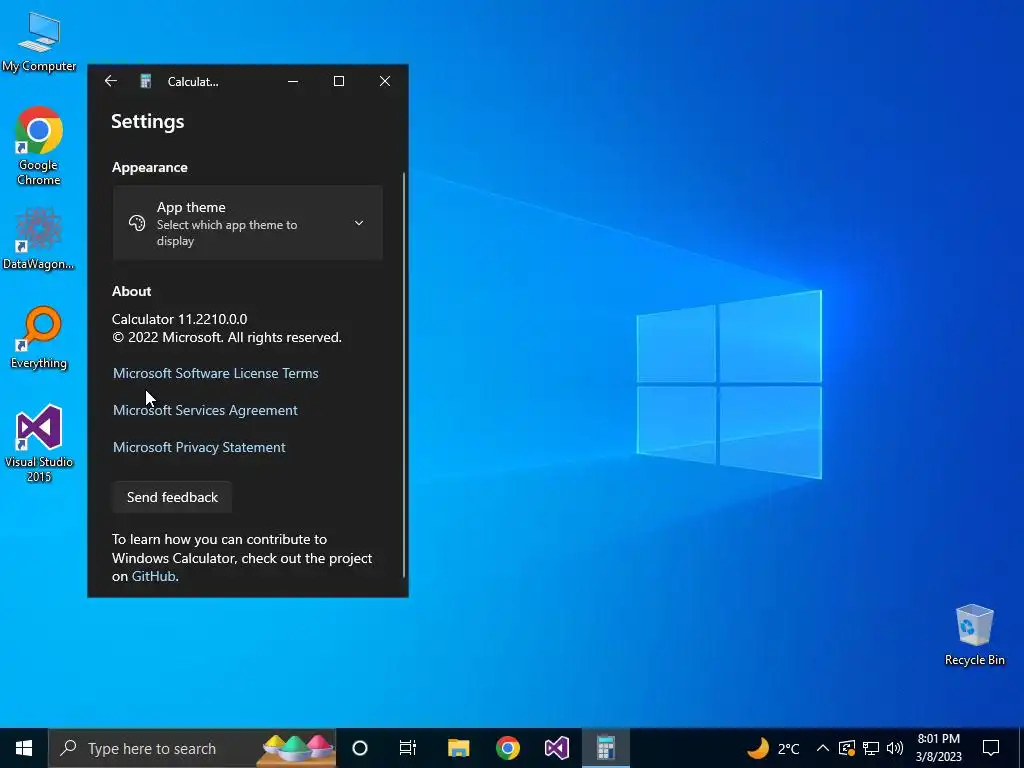
Task: Open Cortana circle icon on taskbar
Action: pos(360,748)
